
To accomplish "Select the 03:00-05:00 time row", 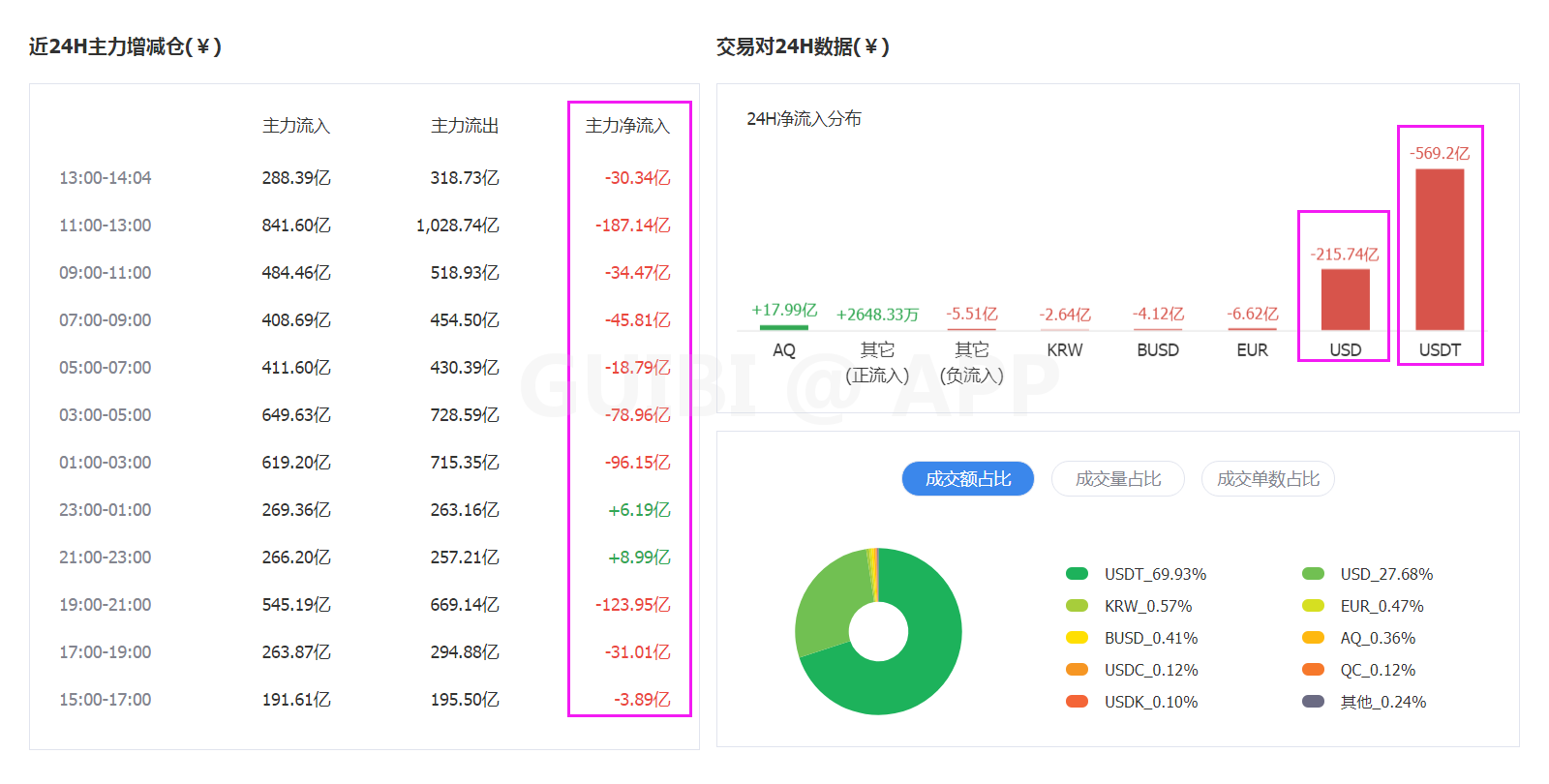I will (x=364, y=415).
